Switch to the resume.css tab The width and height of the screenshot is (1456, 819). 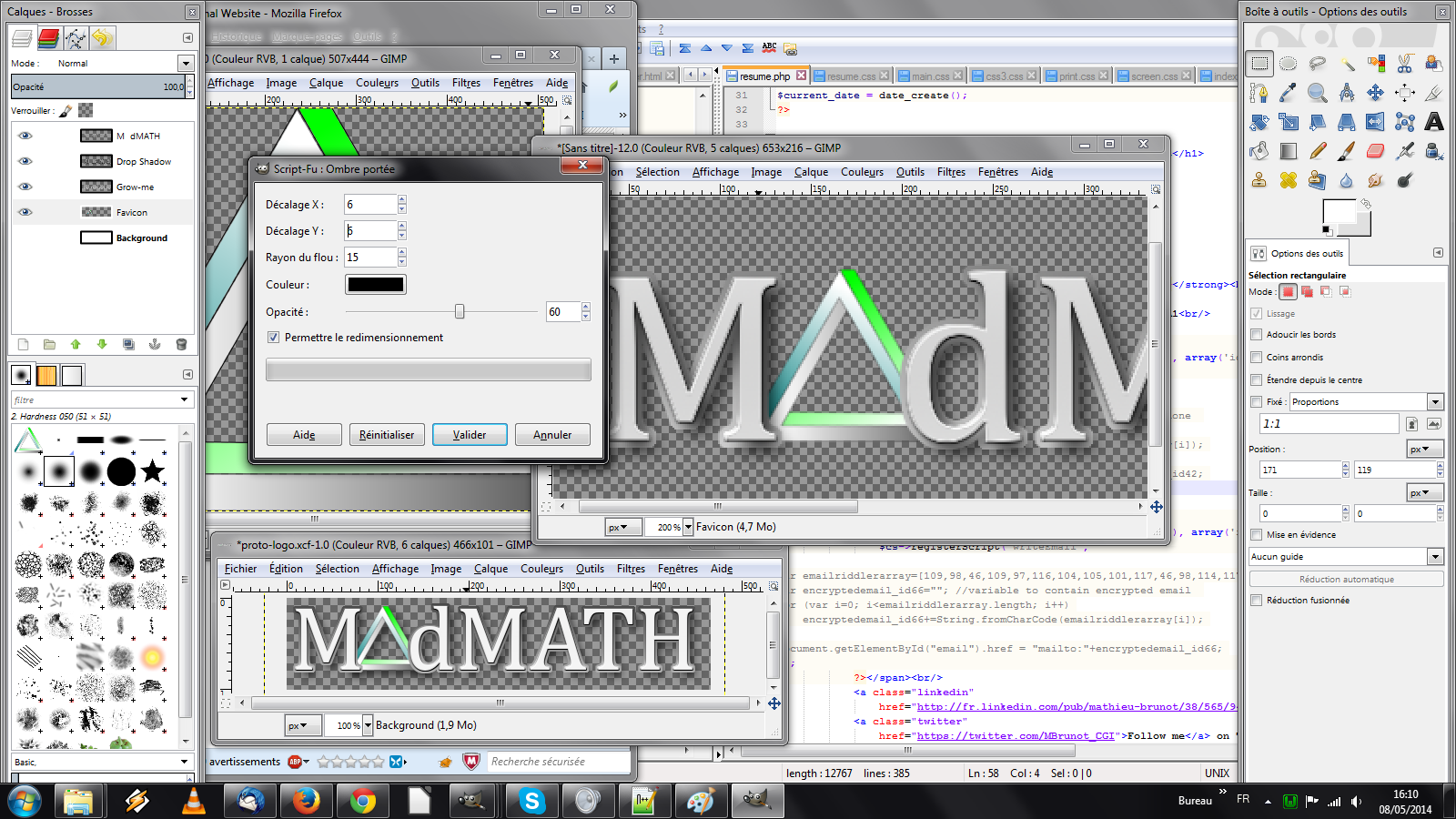[851, 76]
